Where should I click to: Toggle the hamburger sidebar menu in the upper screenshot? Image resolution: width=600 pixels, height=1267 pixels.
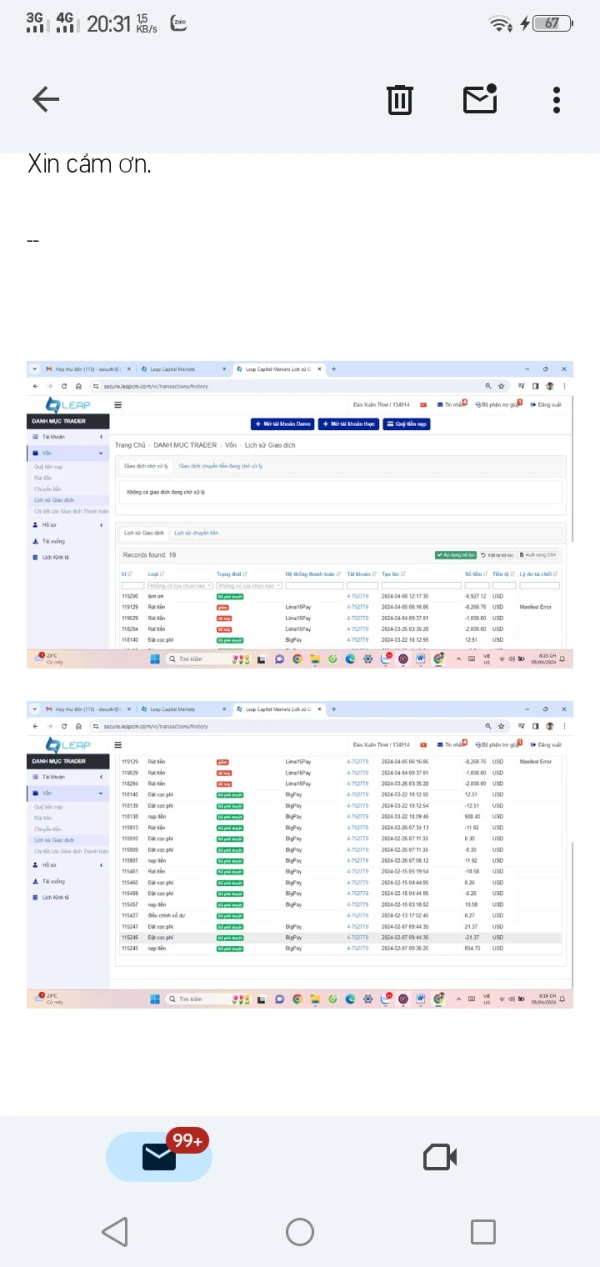pos(118,405)
